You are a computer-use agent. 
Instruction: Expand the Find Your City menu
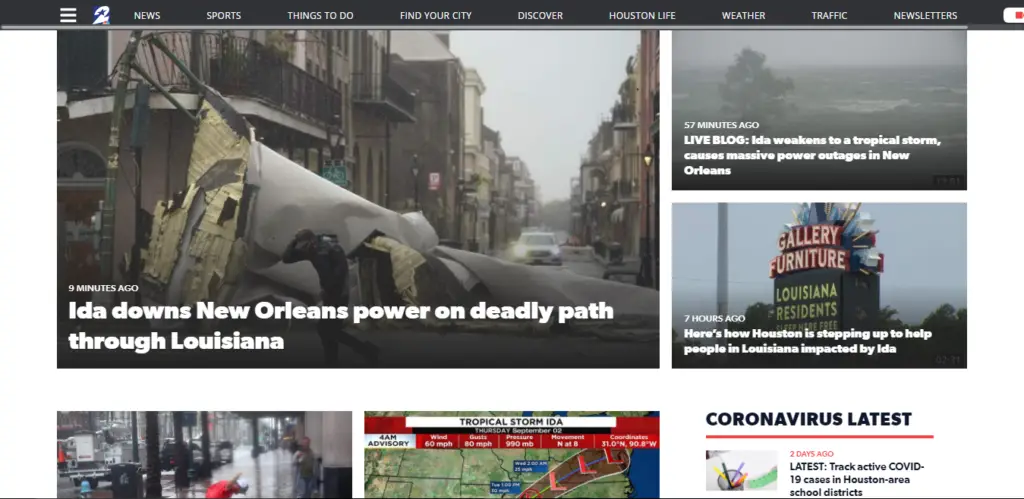click(435, 16)
